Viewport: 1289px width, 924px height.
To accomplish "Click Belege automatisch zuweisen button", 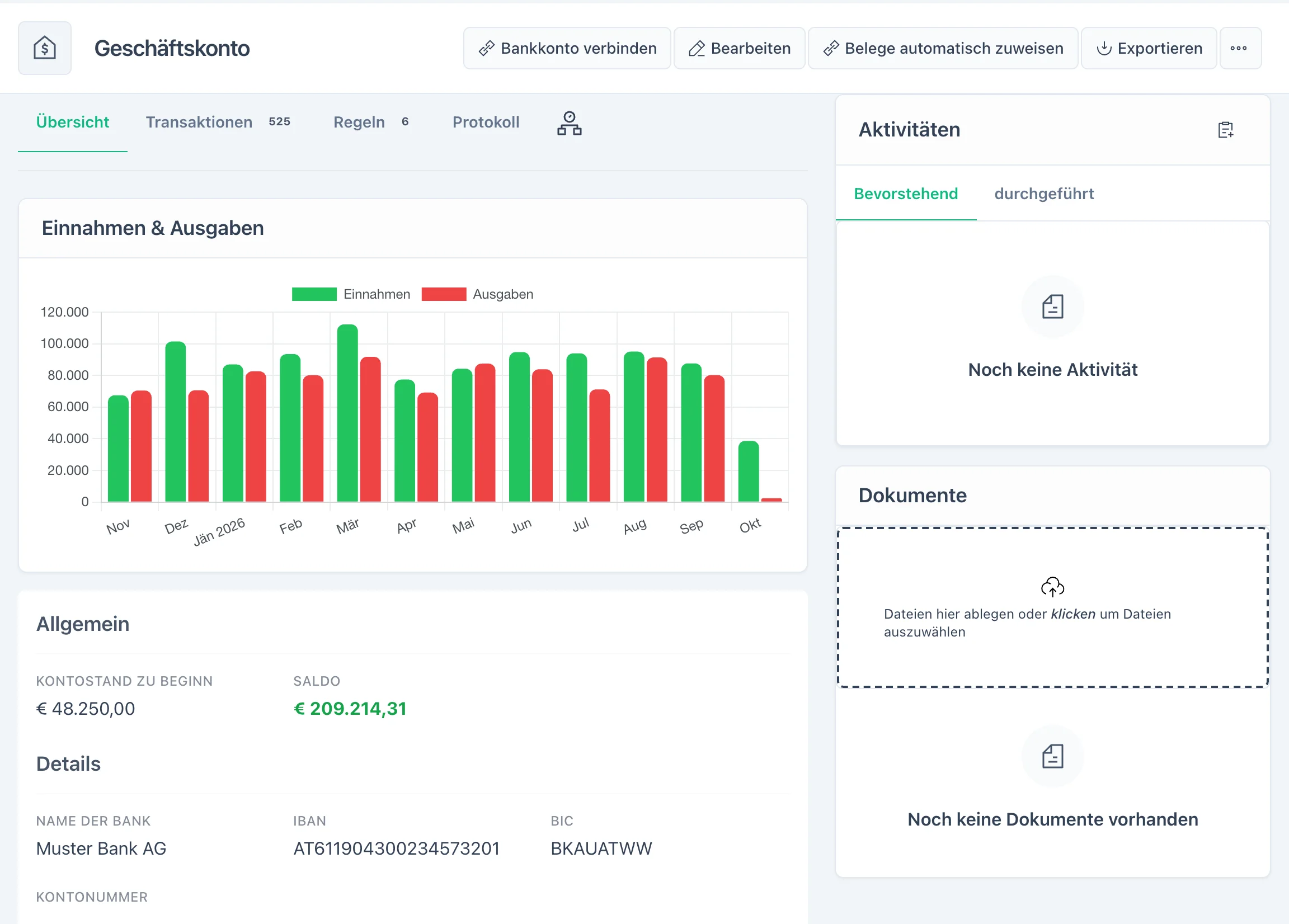I will pyautogui.click(x=942, y=48).
